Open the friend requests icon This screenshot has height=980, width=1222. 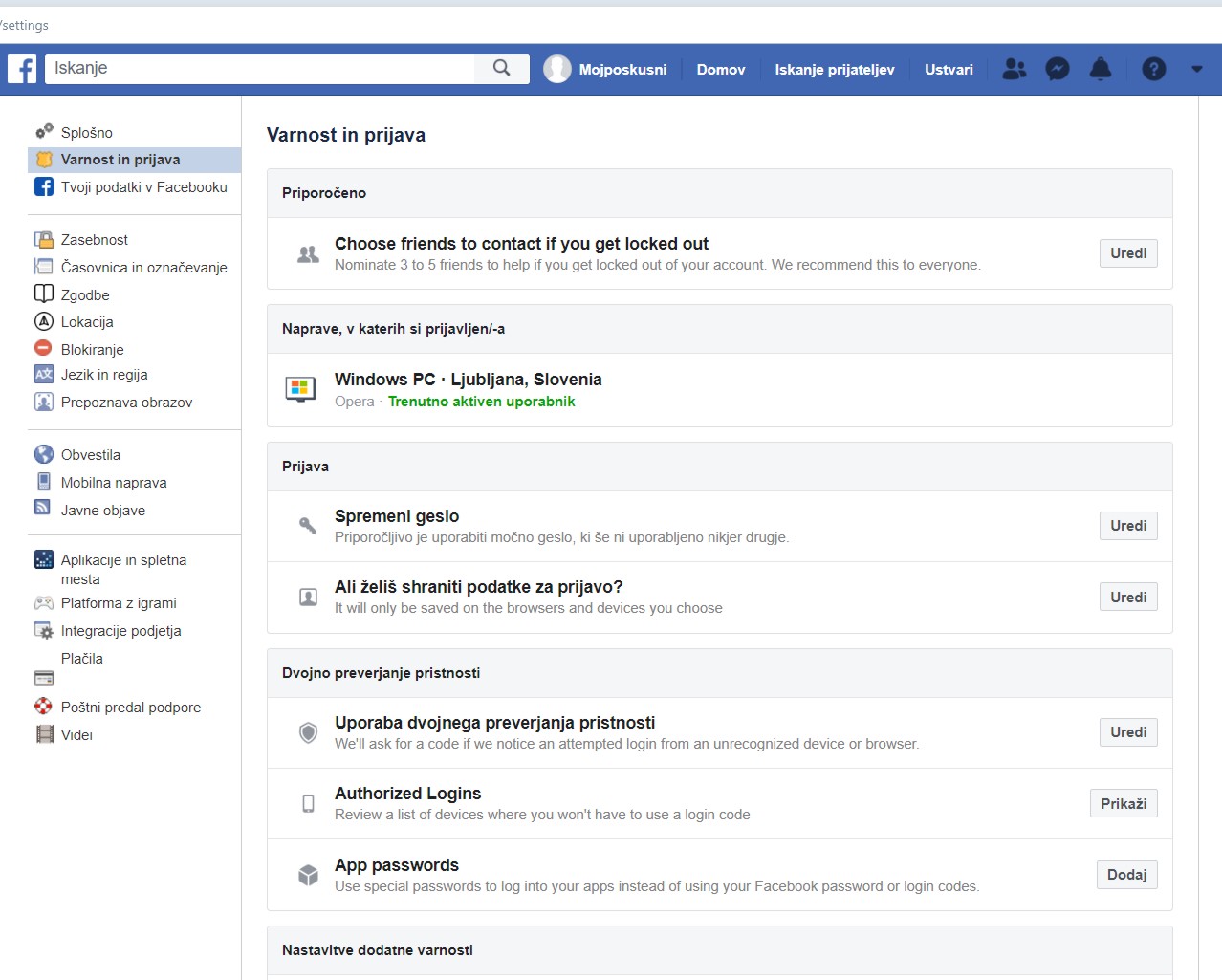pyautogui.click(x=1014, y=69)
